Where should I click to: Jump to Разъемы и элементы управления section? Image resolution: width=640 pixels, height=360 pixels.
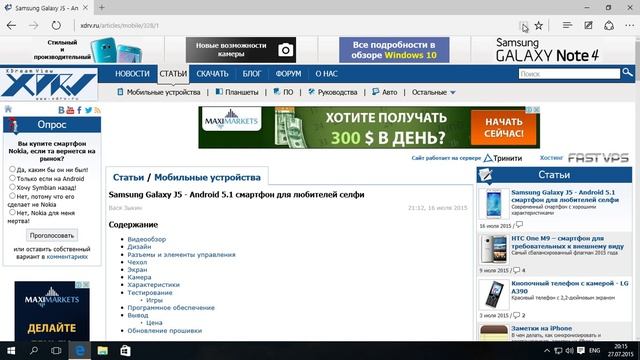tap(181, 254)
